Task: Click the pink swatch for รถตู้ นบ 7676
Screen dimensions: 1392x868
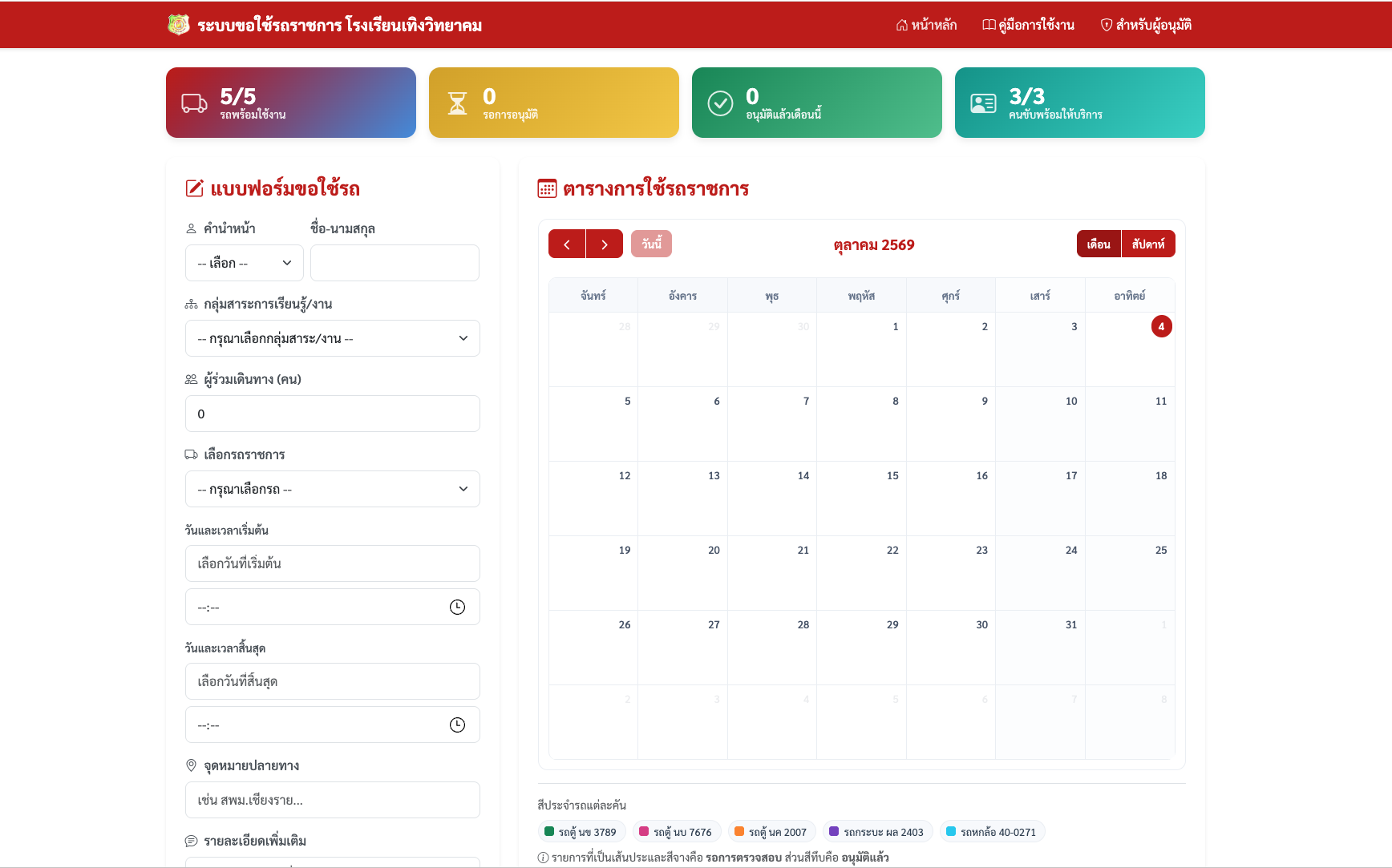Action: [644, 831]
